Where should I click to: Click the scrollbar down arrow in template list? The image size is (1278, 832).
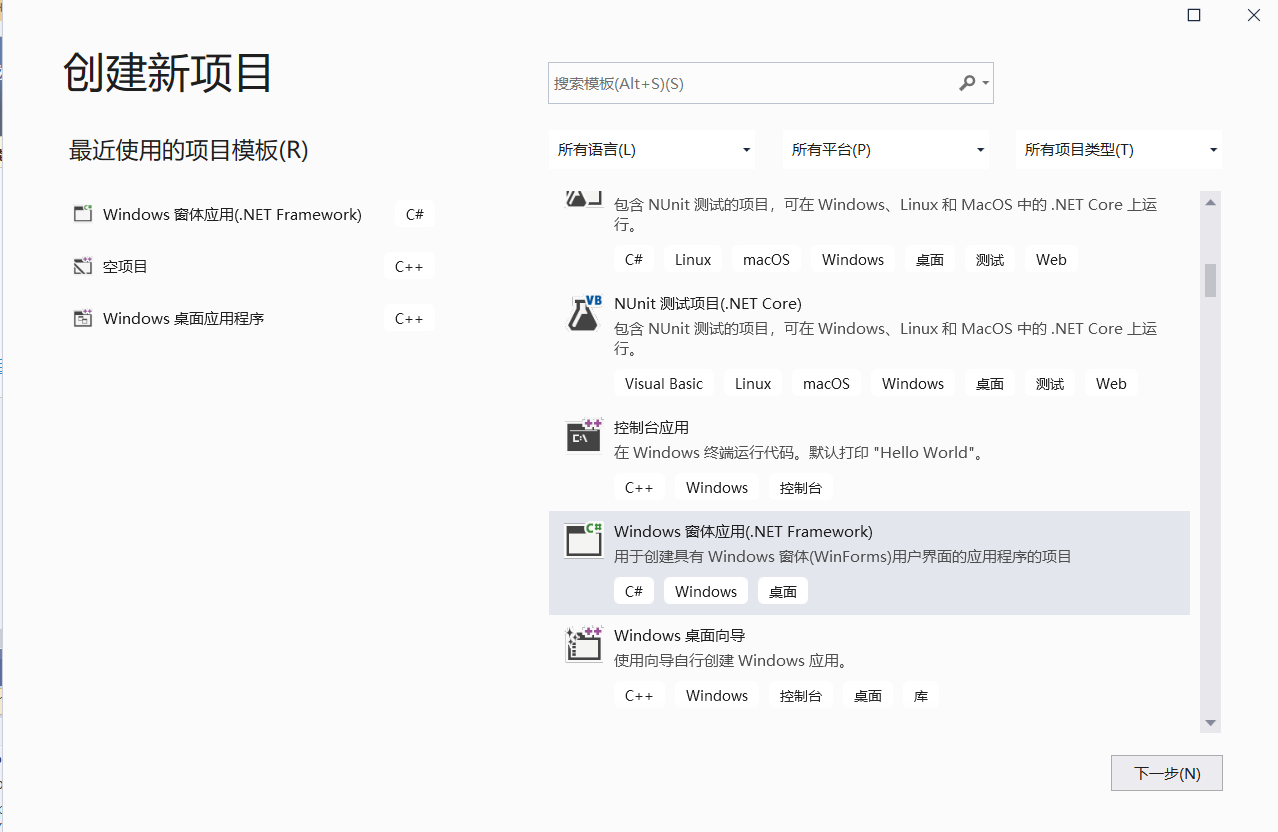(1210, 722)
